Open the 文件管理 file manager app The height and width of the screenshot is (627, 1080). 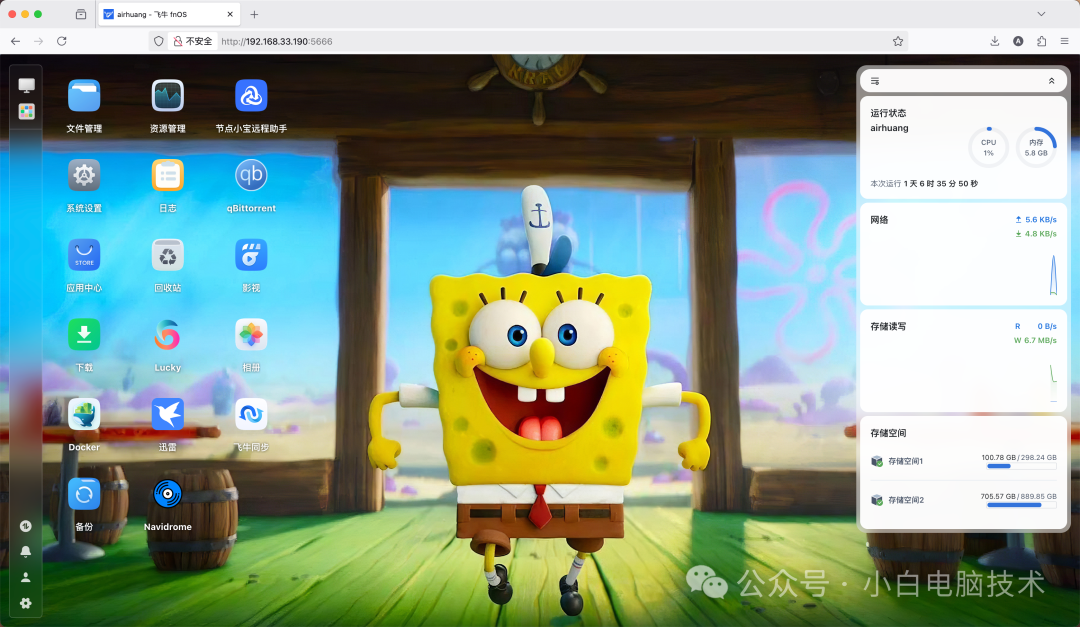coord(84,96)
